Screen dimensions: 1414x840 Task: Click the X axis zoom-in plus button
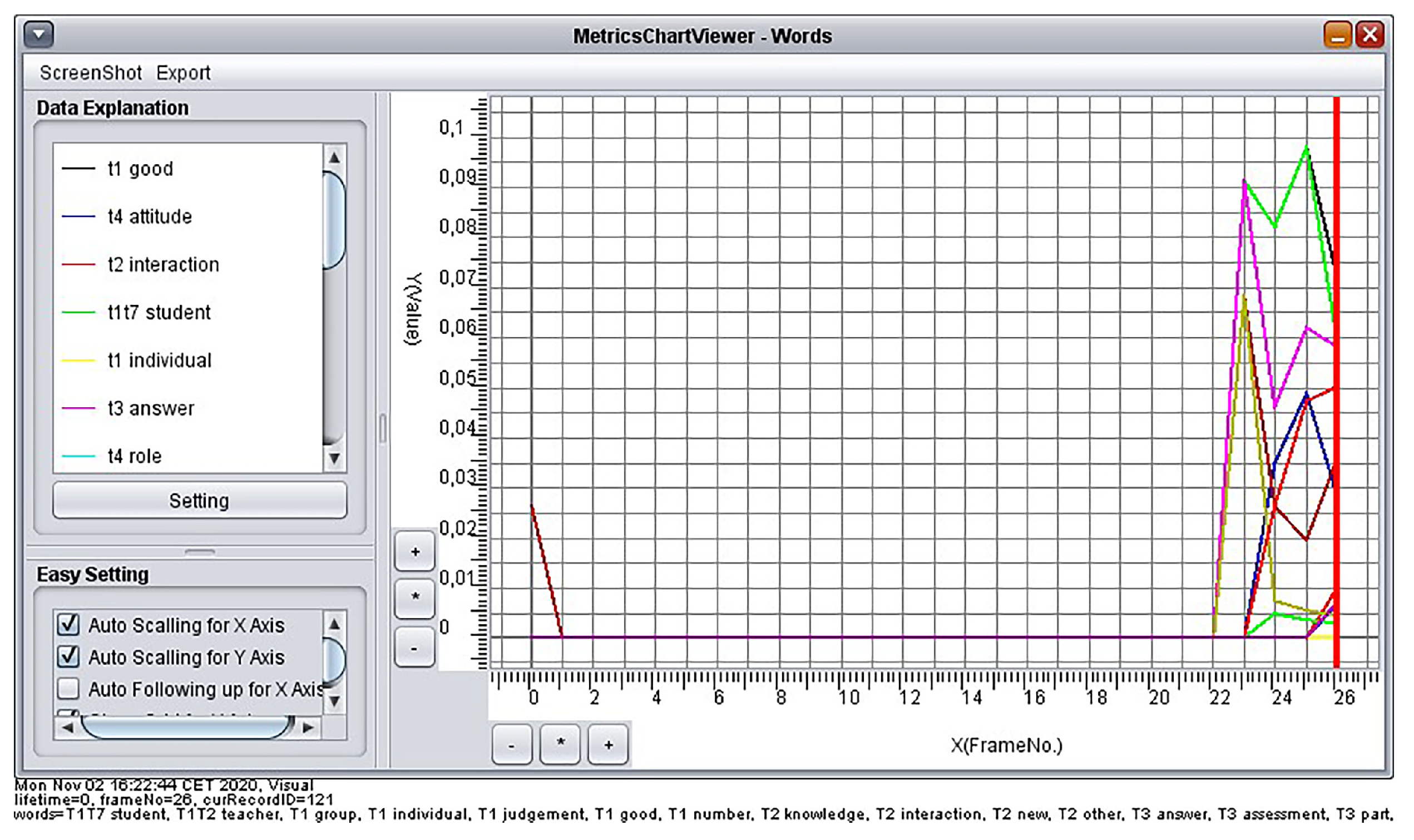(607, 745)
